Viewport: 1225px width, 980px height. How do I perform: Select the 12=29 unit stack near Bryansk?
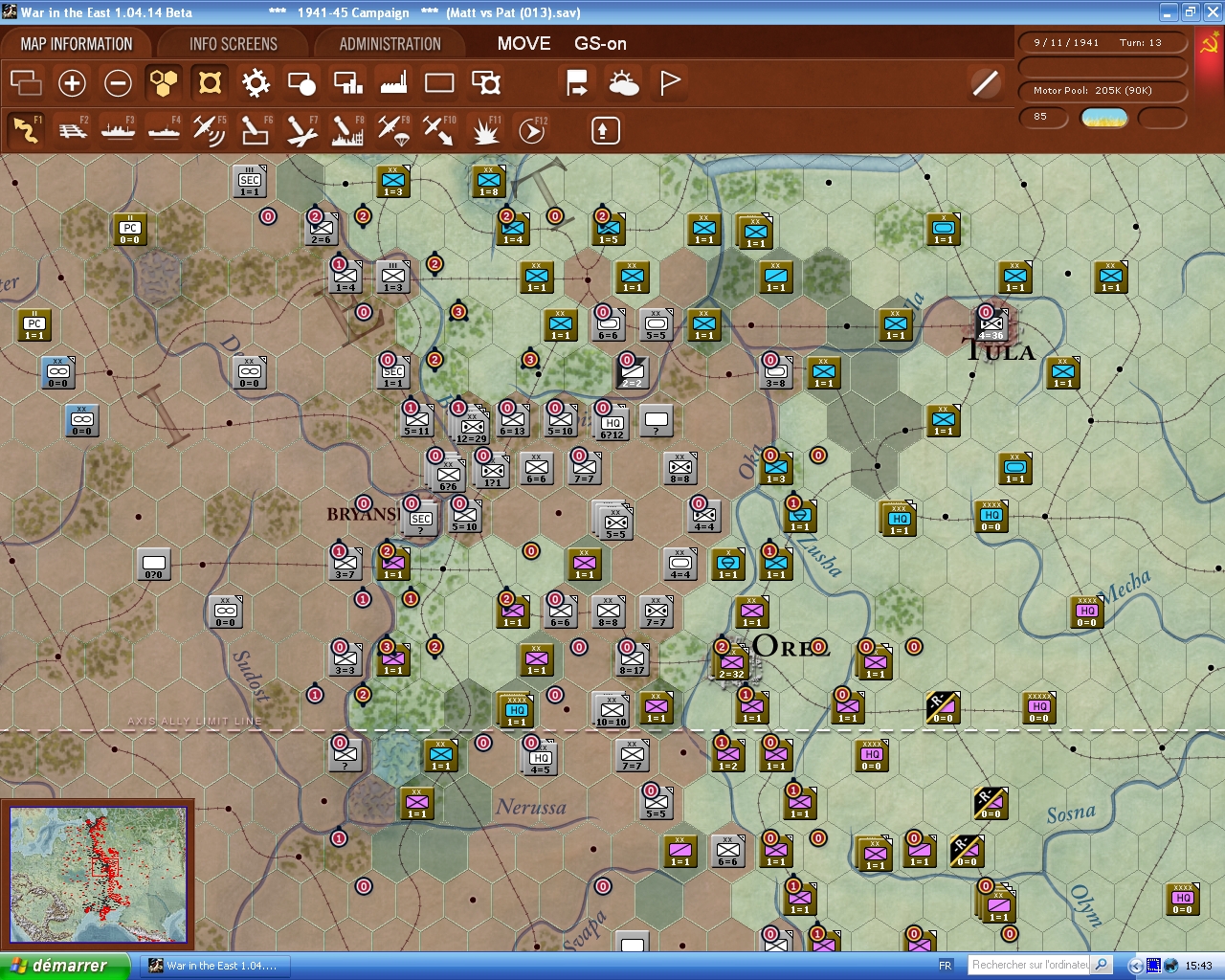(x=471, y=426)
